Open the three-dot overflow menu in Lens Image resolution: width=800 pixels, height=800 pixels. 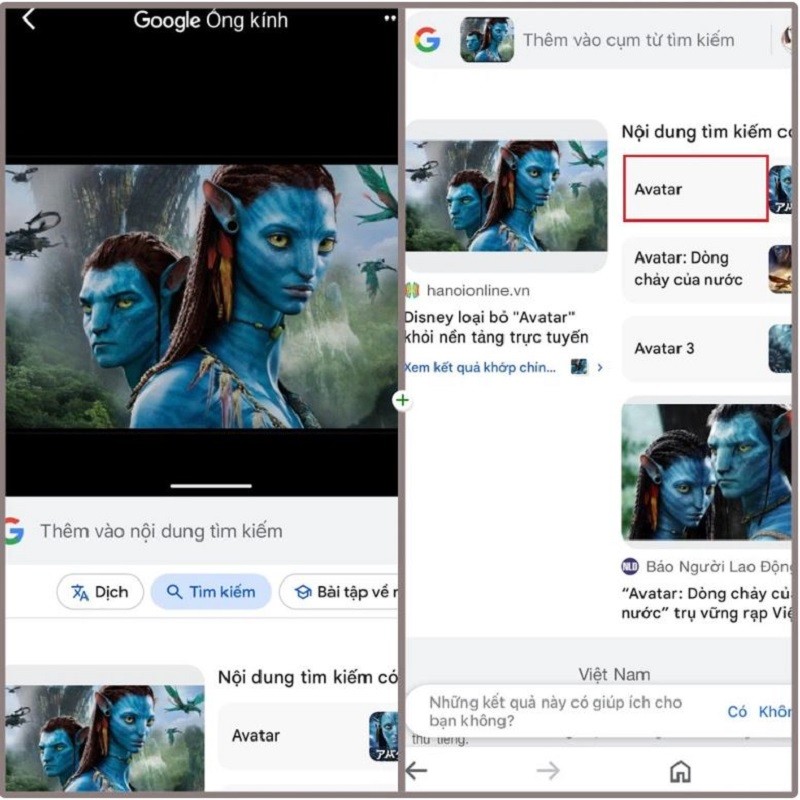(390, 19)
